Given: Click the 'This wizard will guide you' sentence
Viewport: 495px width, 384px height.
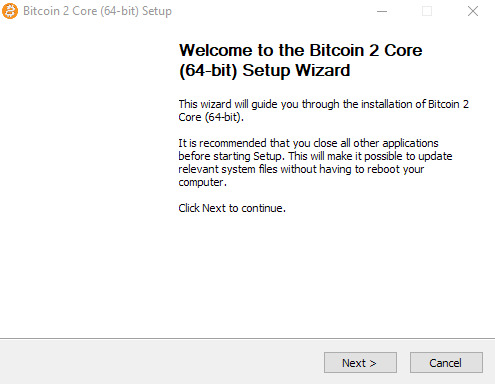Looking at the screenshot, I should [323, 104].
